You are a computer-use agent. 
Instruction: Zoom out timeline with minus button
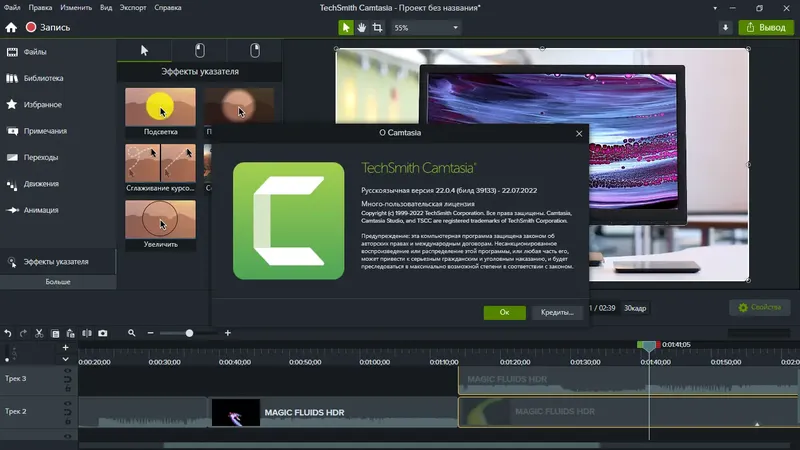coord(151,333)
